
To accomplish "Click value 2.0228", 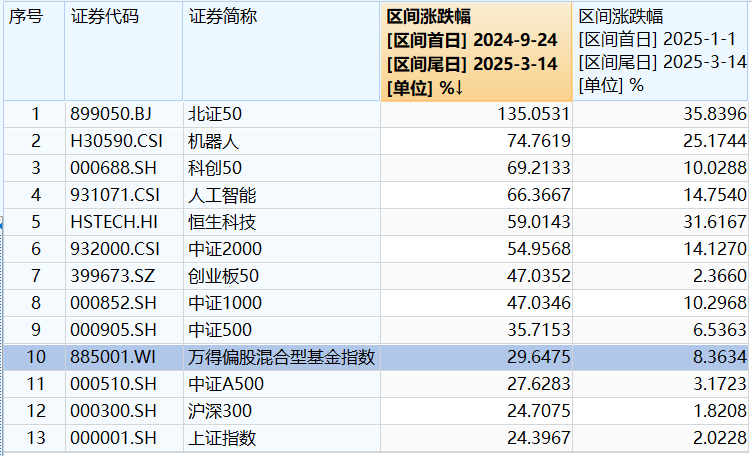I will (x=720, y=438).
